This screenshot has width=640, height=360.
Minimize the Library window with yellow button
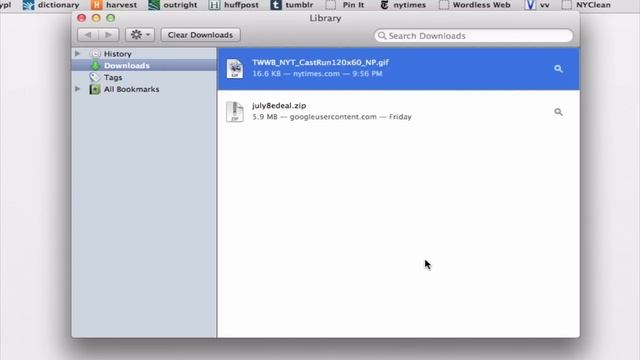96,18
